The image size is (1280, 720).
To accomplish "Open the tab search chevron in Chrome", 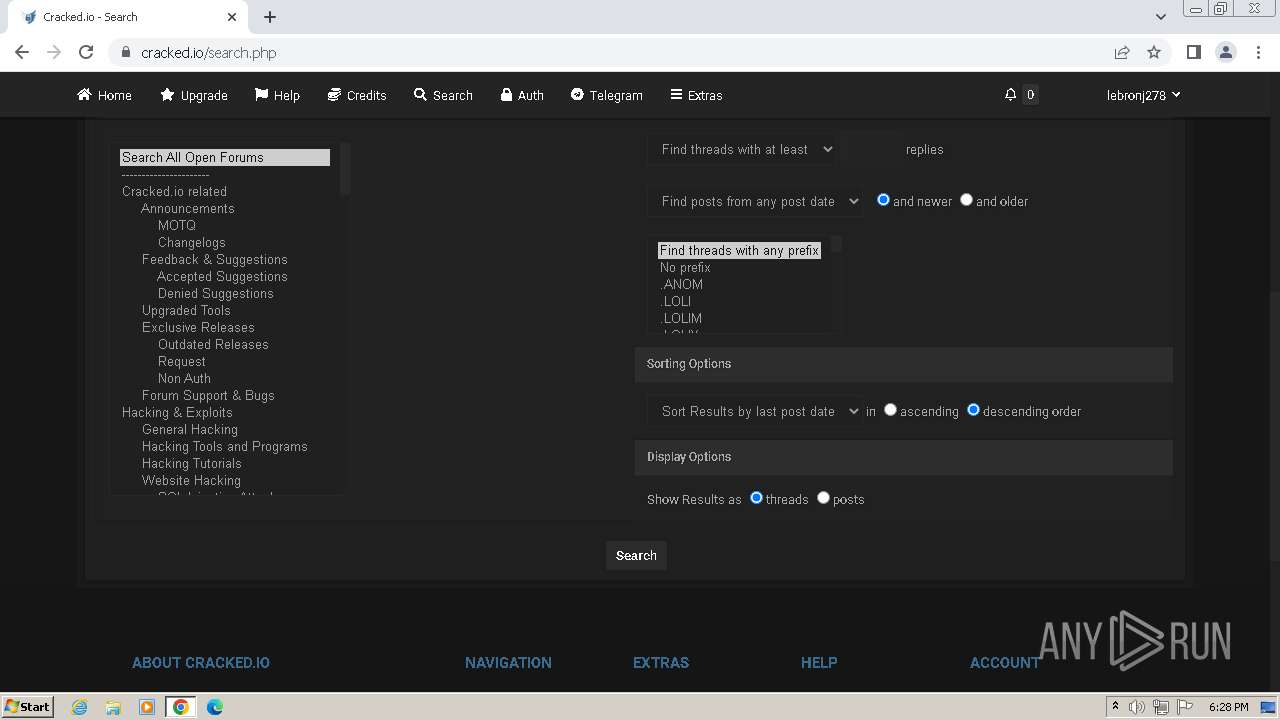I will tap(1160, 17).
